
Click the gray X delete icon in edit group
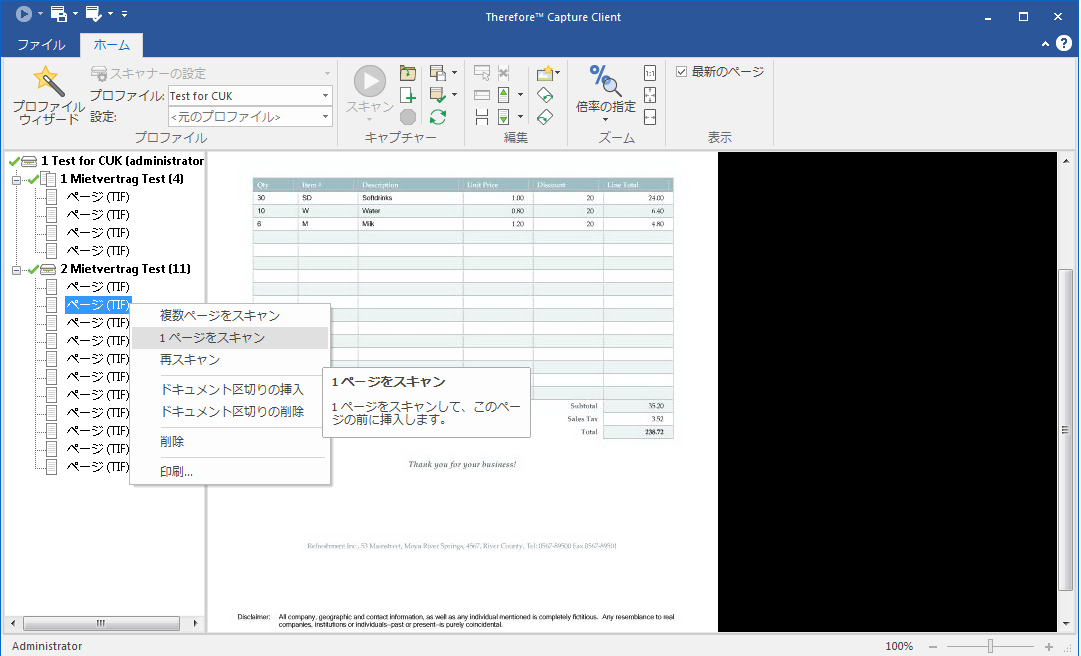[x=504, y=72]
